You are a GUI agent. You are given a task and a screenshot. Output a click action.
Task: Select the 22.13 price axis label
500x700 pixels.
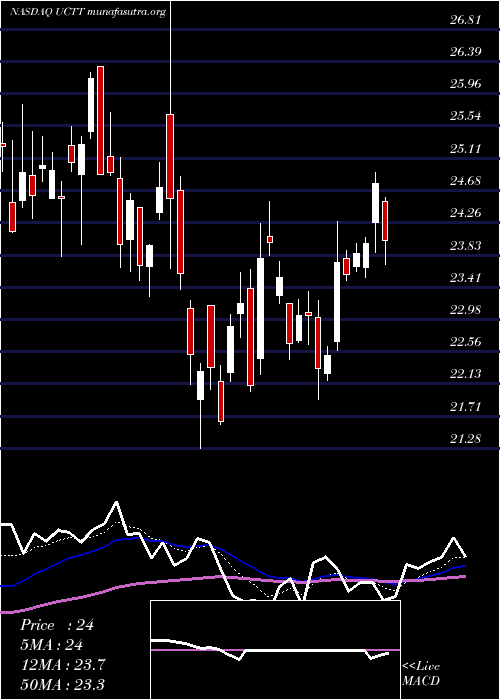(x=465, y=374)
